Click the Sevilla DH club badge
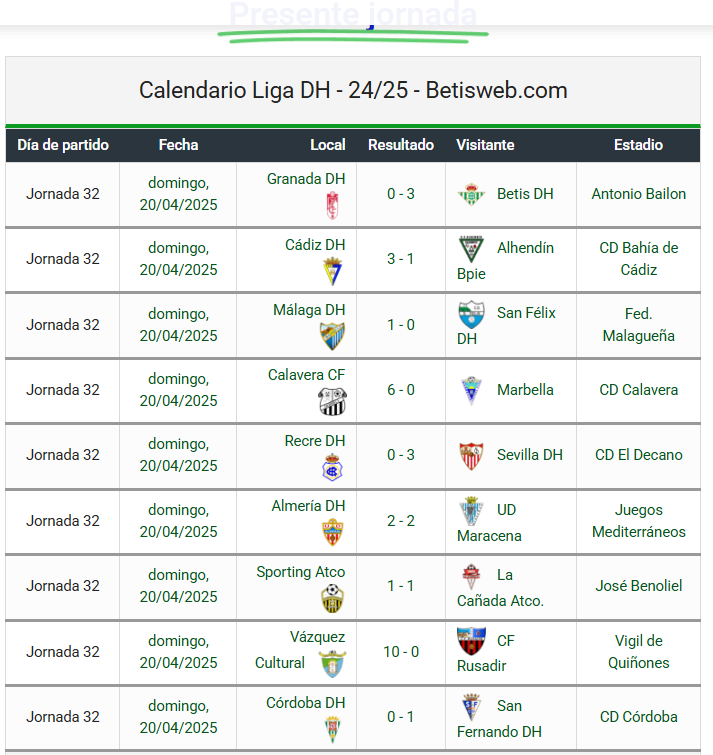Viewport: 713px width, 755px height. (471, 456)
